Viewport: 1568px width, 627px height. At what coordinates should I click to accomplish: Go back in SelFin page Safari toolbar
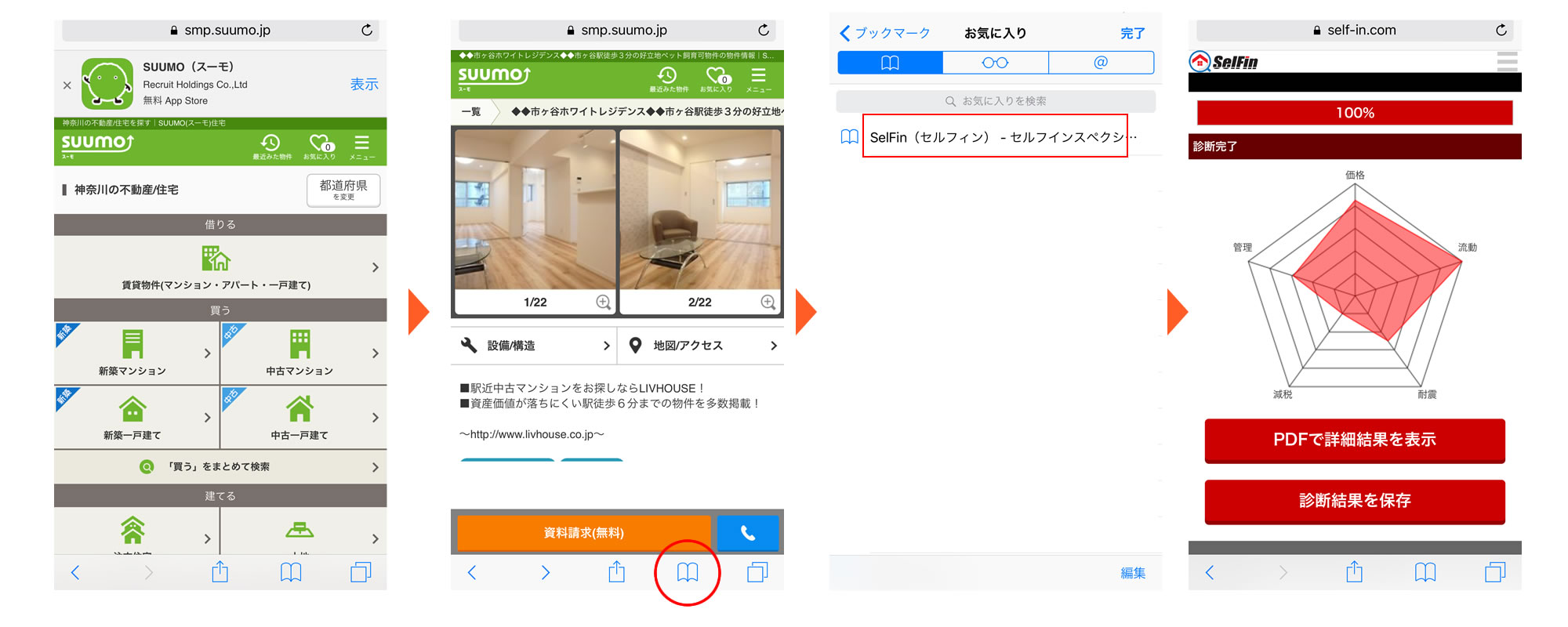1210,573
